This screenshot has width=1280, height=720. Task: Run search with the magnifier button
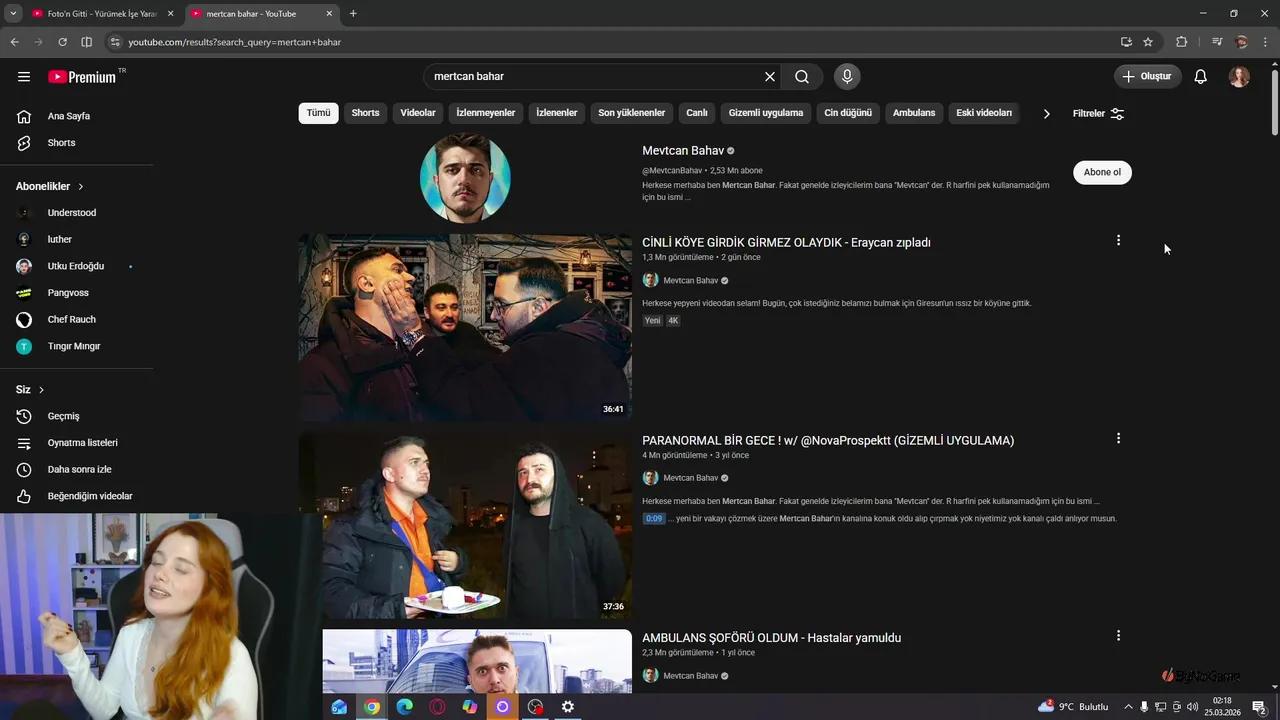point(802,77)
